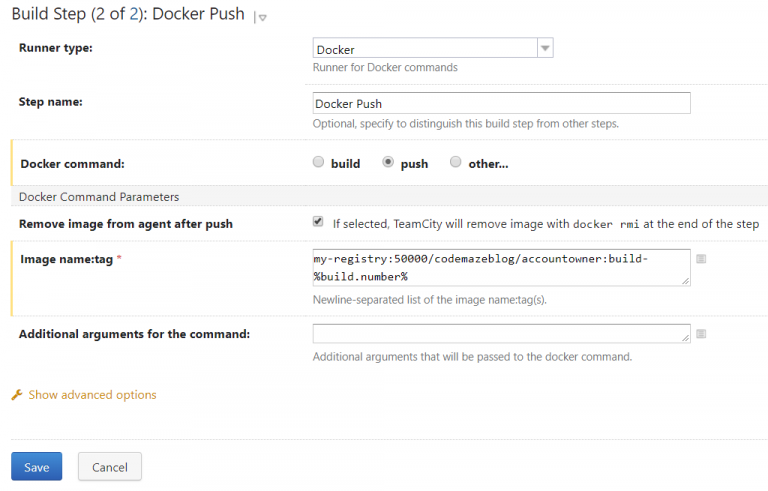The image size is (768, 491).
Task: Click the Additional arguments input field
Action: pos(501,333)
